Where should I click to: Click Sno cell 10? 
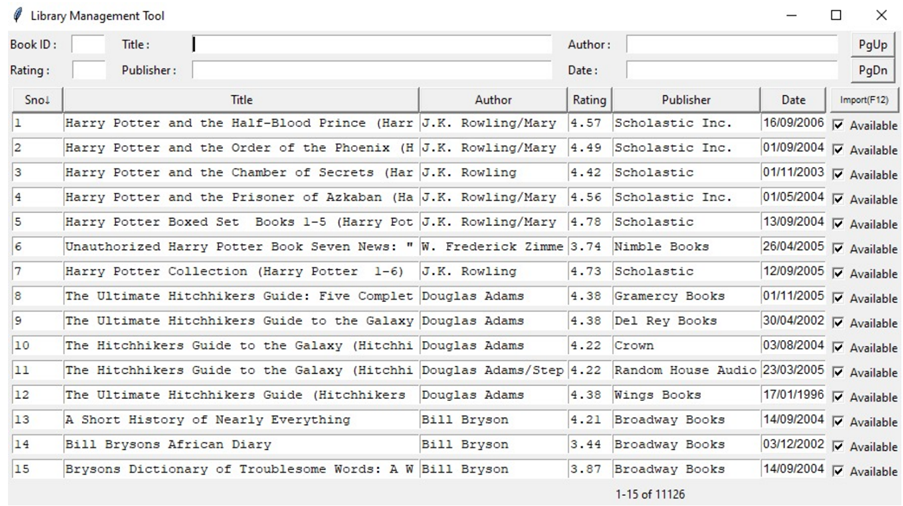point(37,346)
